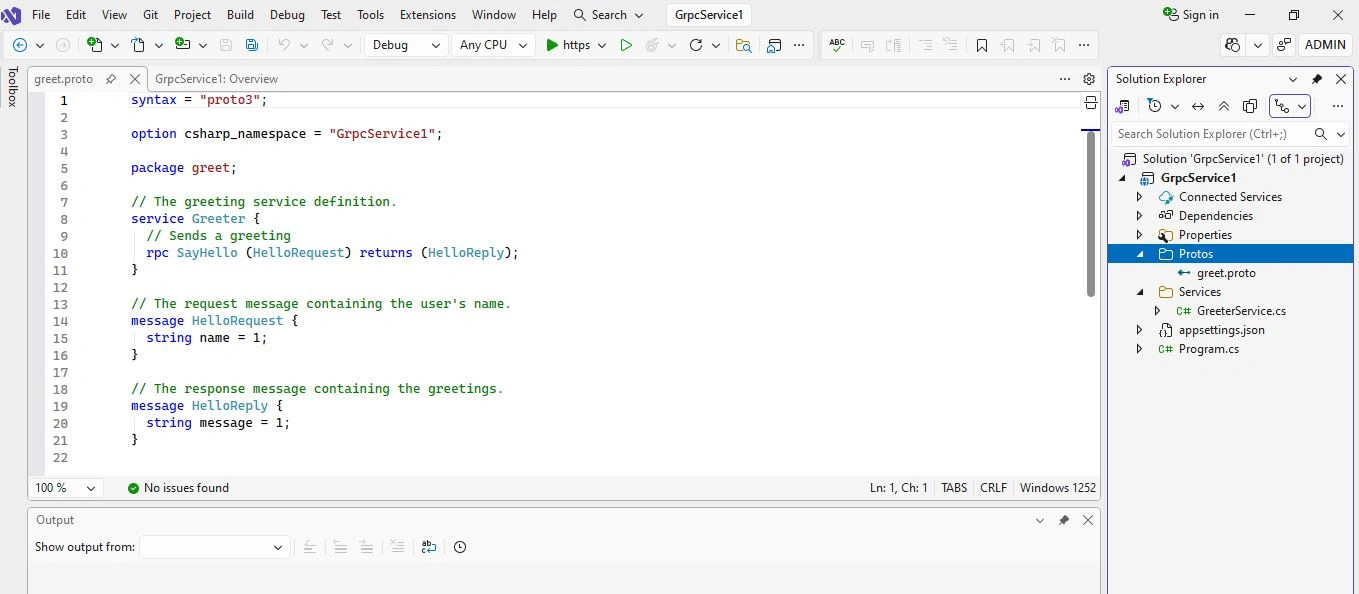
Task: Click the Ln: 1, Ch: 1 position indicator
Action: pos(899,488)
